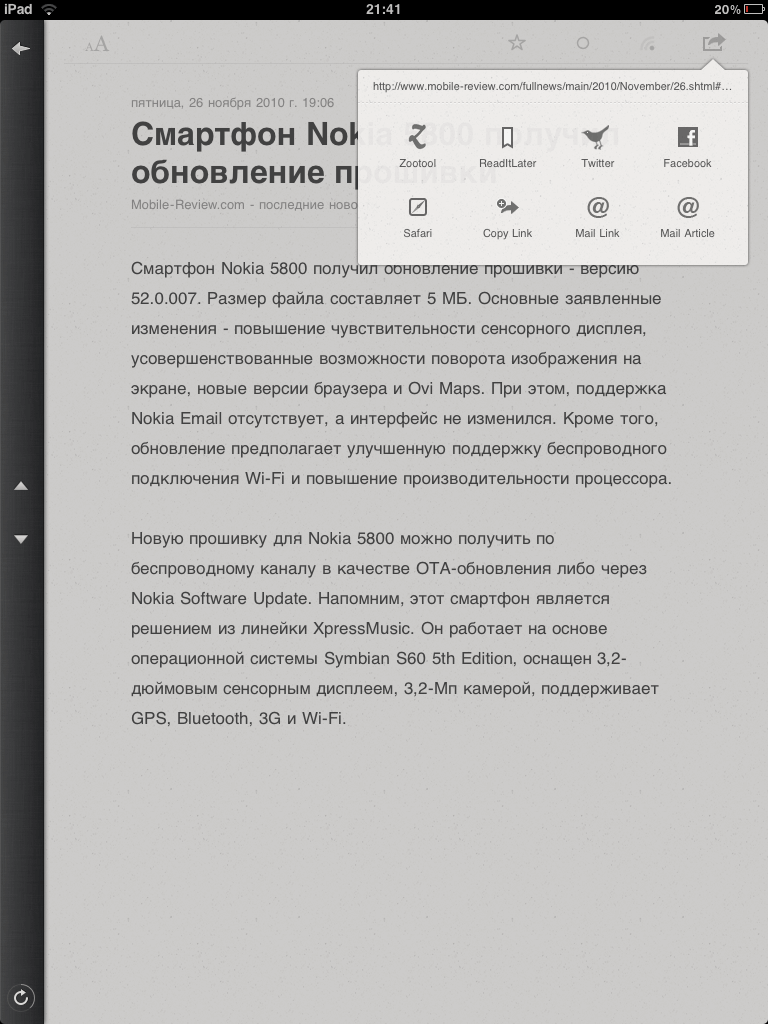
Task: Tap the mobile-review.com URL in popover
Action: point(552,86)
